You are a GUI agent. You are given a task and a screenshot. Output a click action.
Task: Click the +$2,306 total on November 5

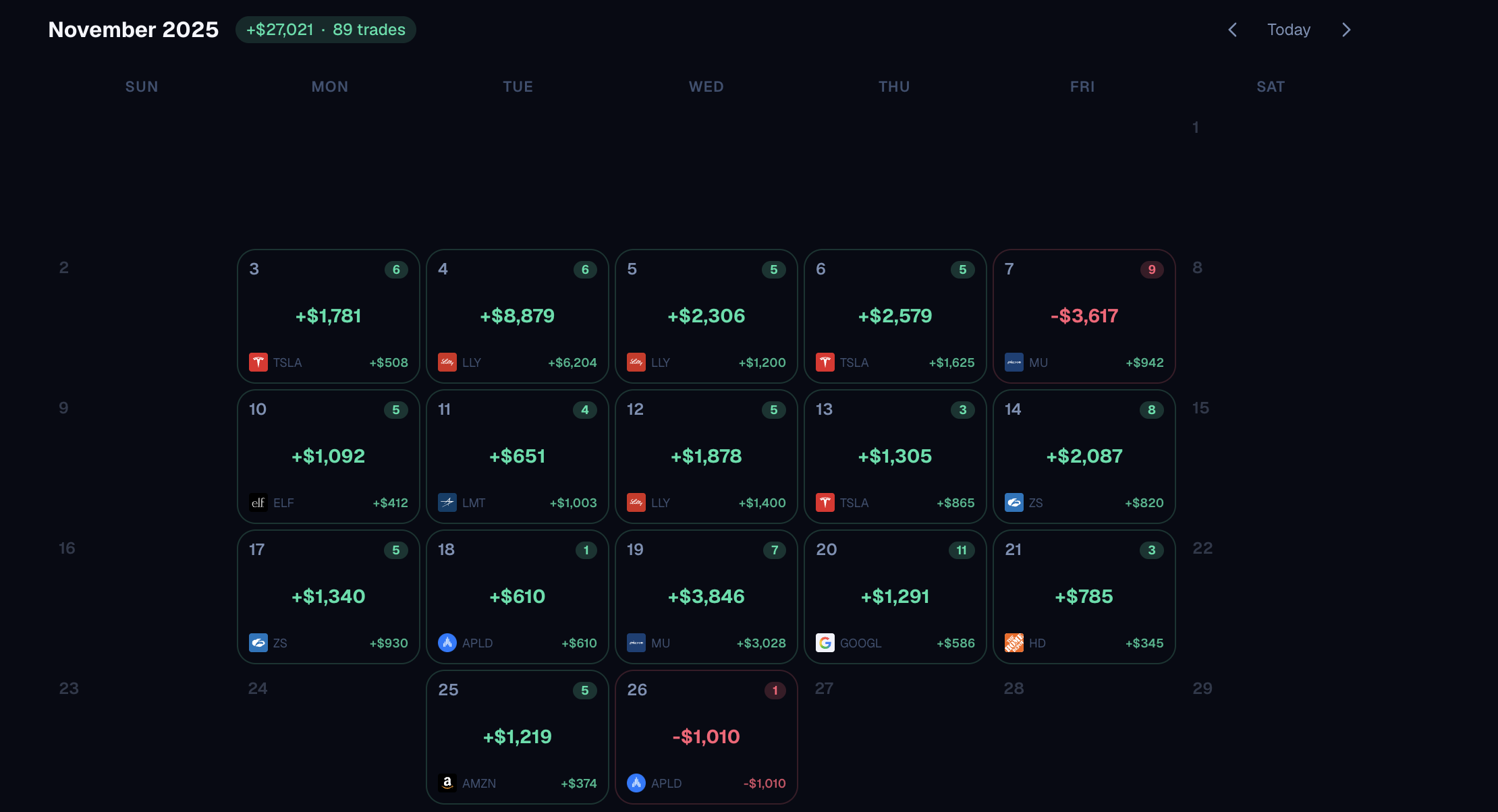pyautogui.click(x=706, y=316)
